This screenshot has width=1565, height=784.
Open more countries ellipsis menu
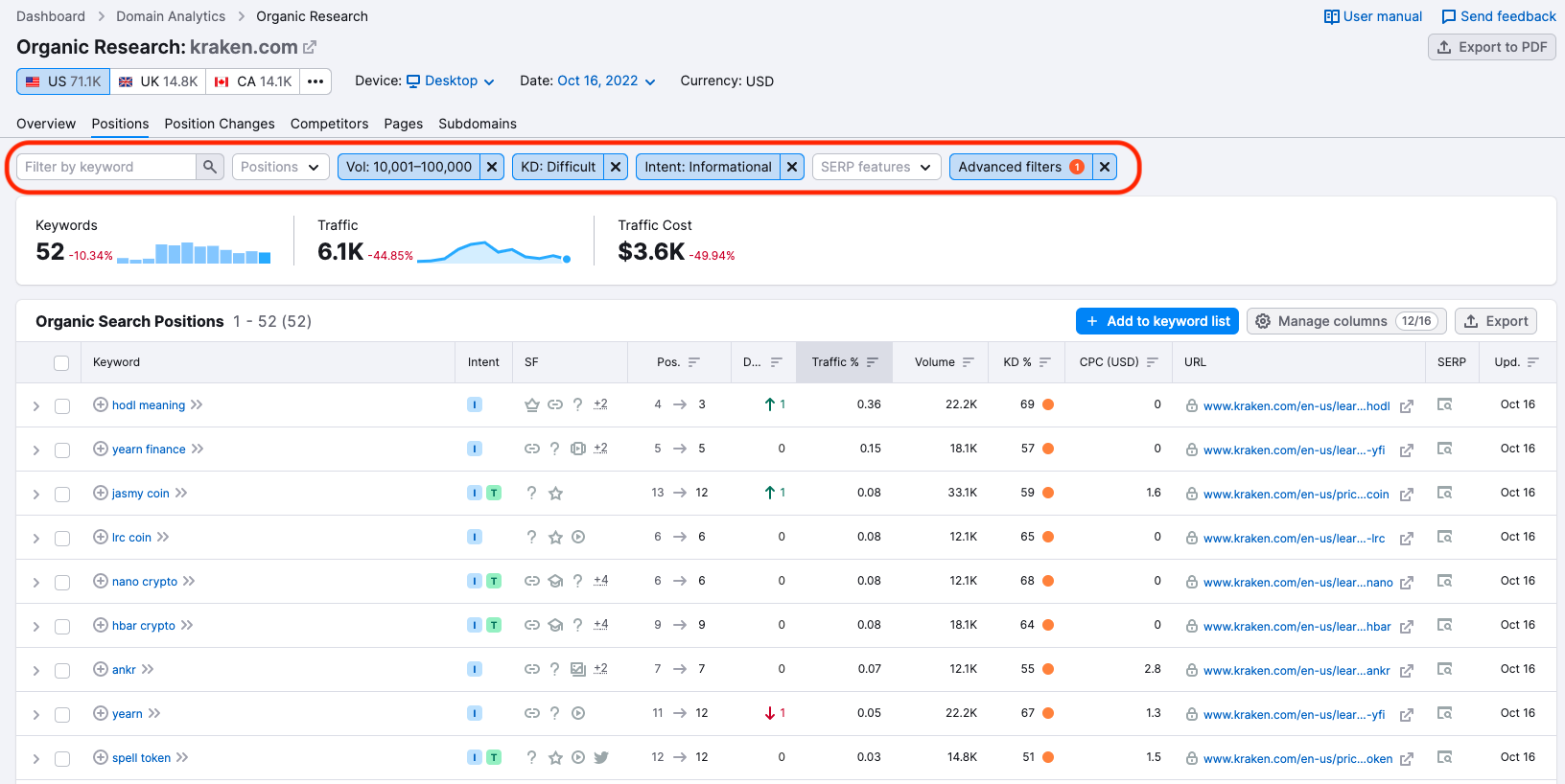[x=315, y=81]
